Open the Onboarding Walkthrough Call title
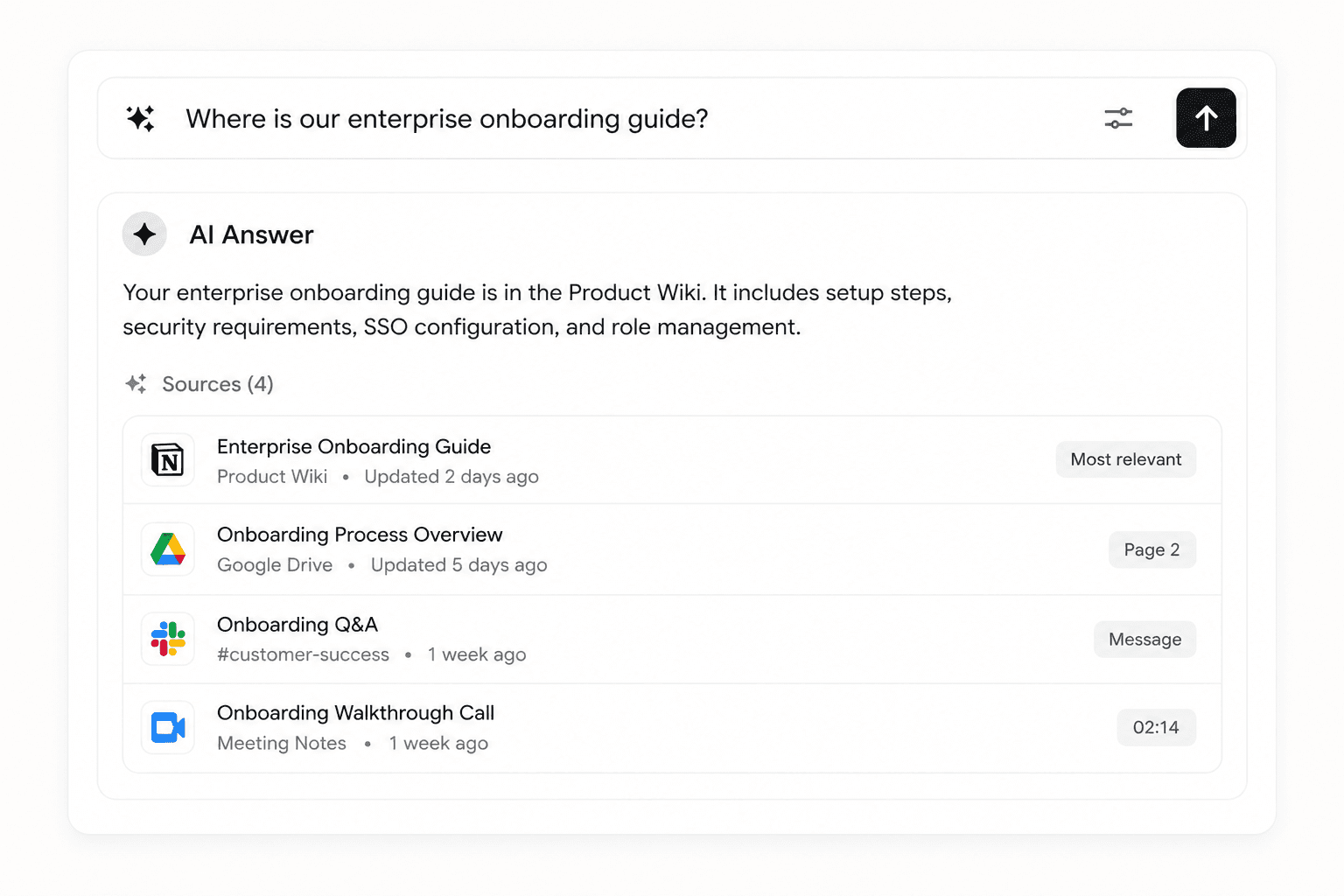This screenshot has width=1344, height=896. tap(355, 713)
